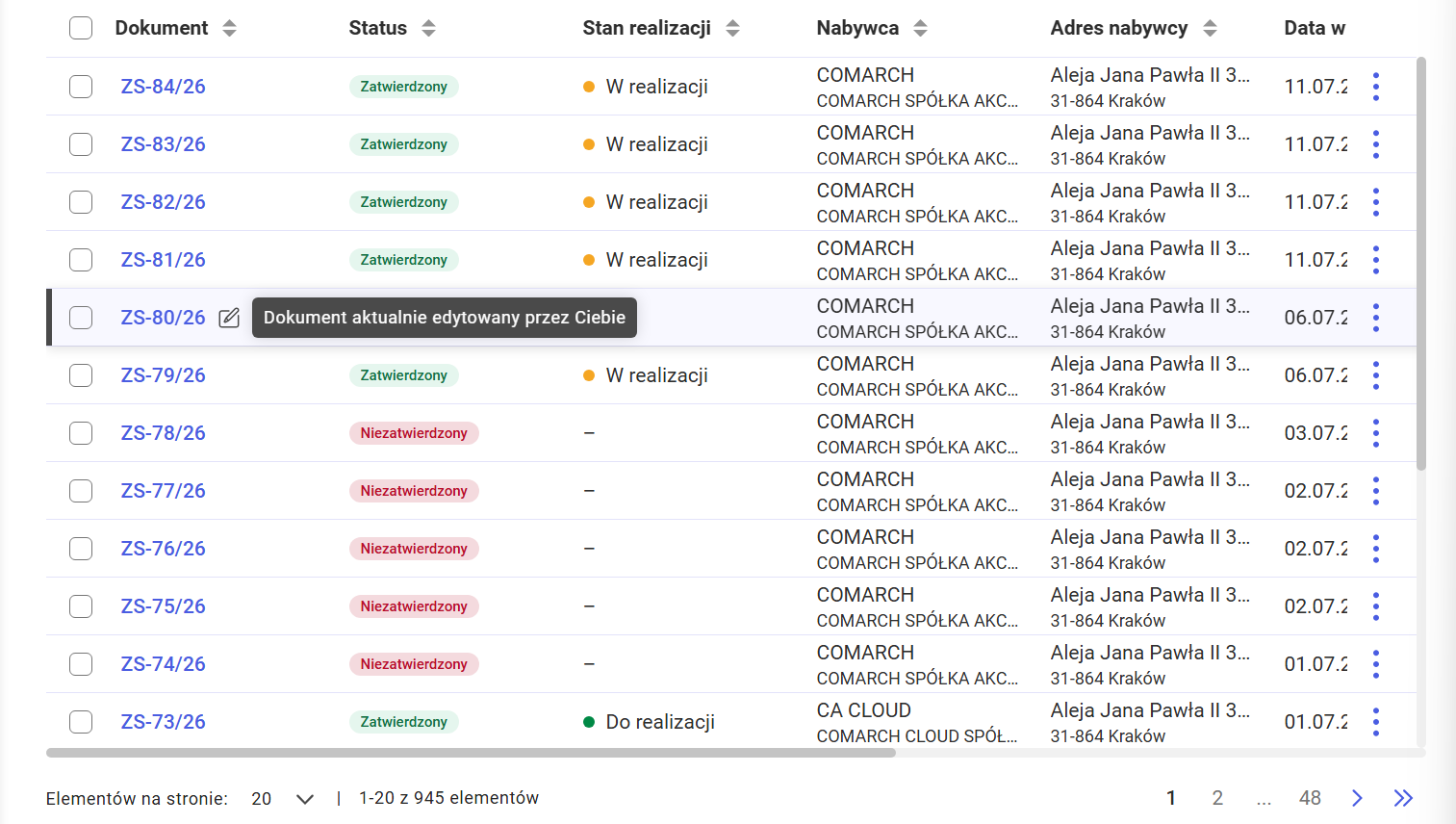1456x824 pixels.
Task: Open row actions menu for ZS-80/26
Action: [1376, 318]
